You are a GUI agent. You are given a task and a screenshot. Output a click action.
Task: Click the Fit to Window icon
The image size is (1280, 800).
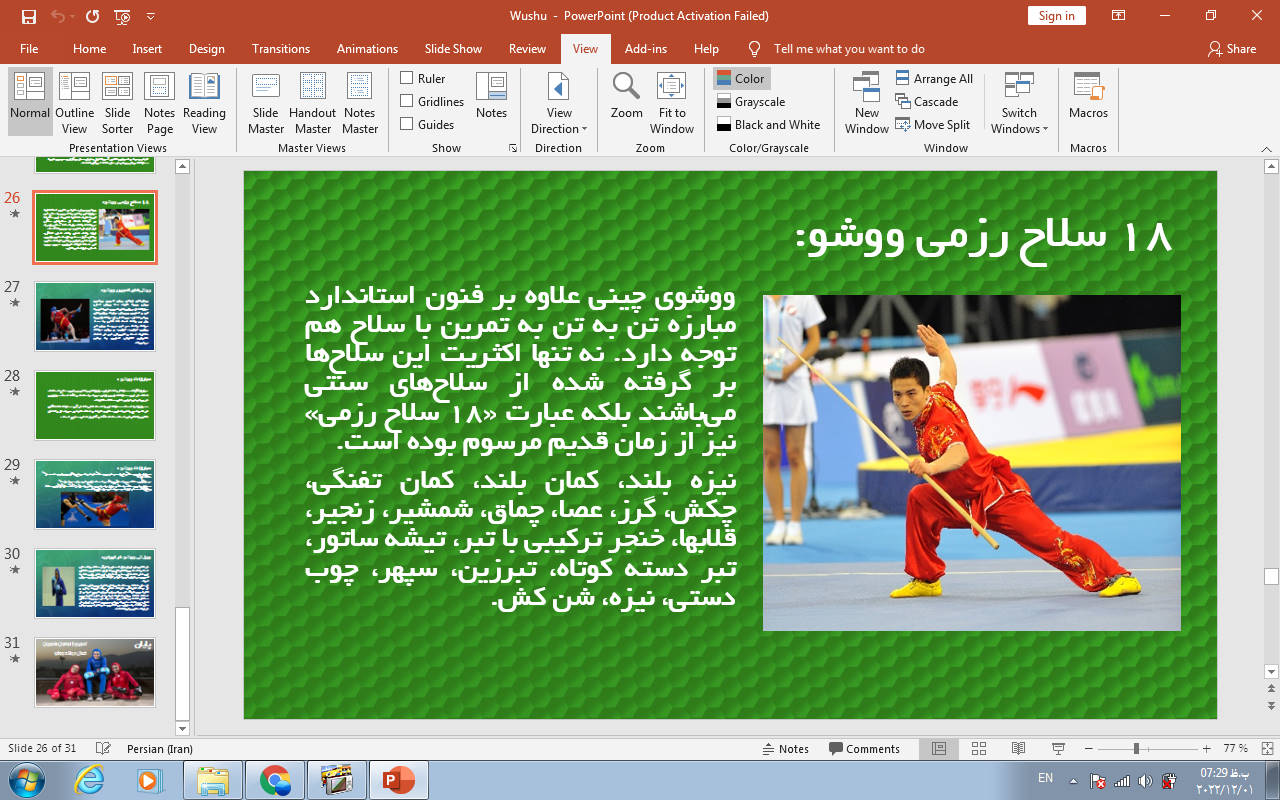click(672, 102)
